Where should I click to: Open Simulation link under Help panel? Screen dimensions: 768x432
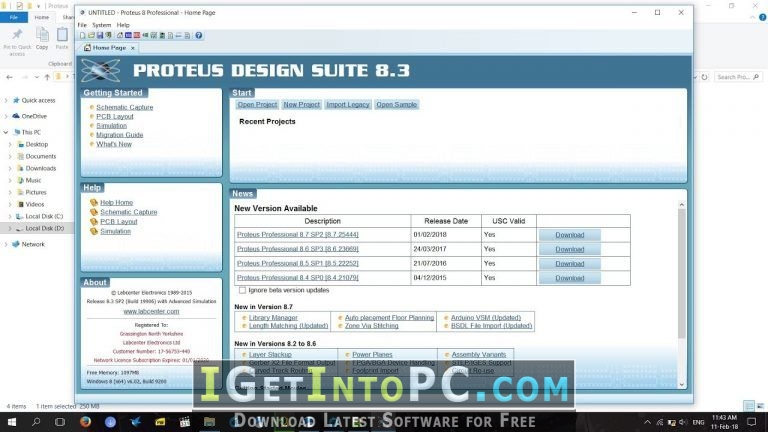[x=116, y=231]
